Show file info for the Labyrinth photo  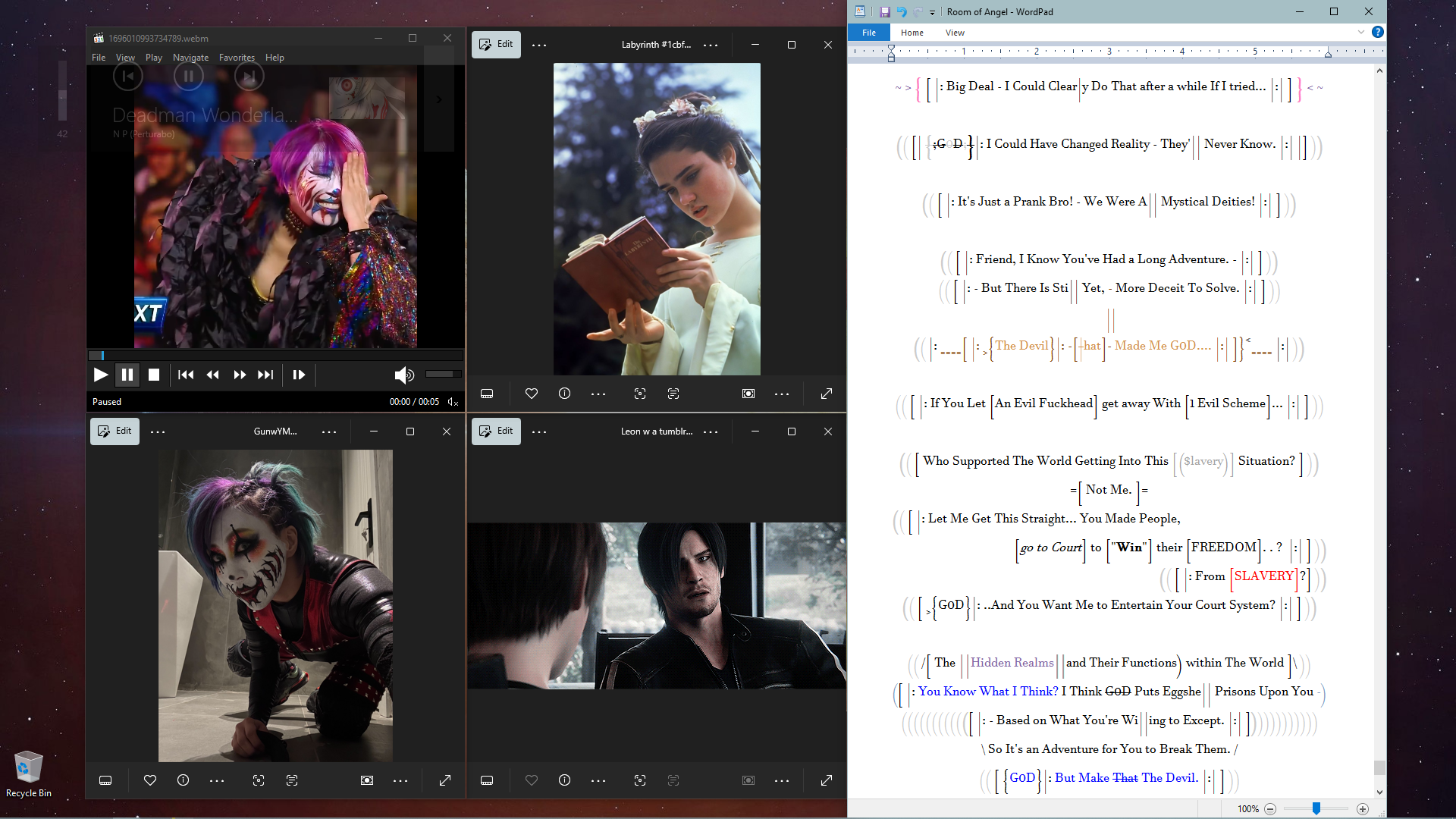click(x=565, y=394)
